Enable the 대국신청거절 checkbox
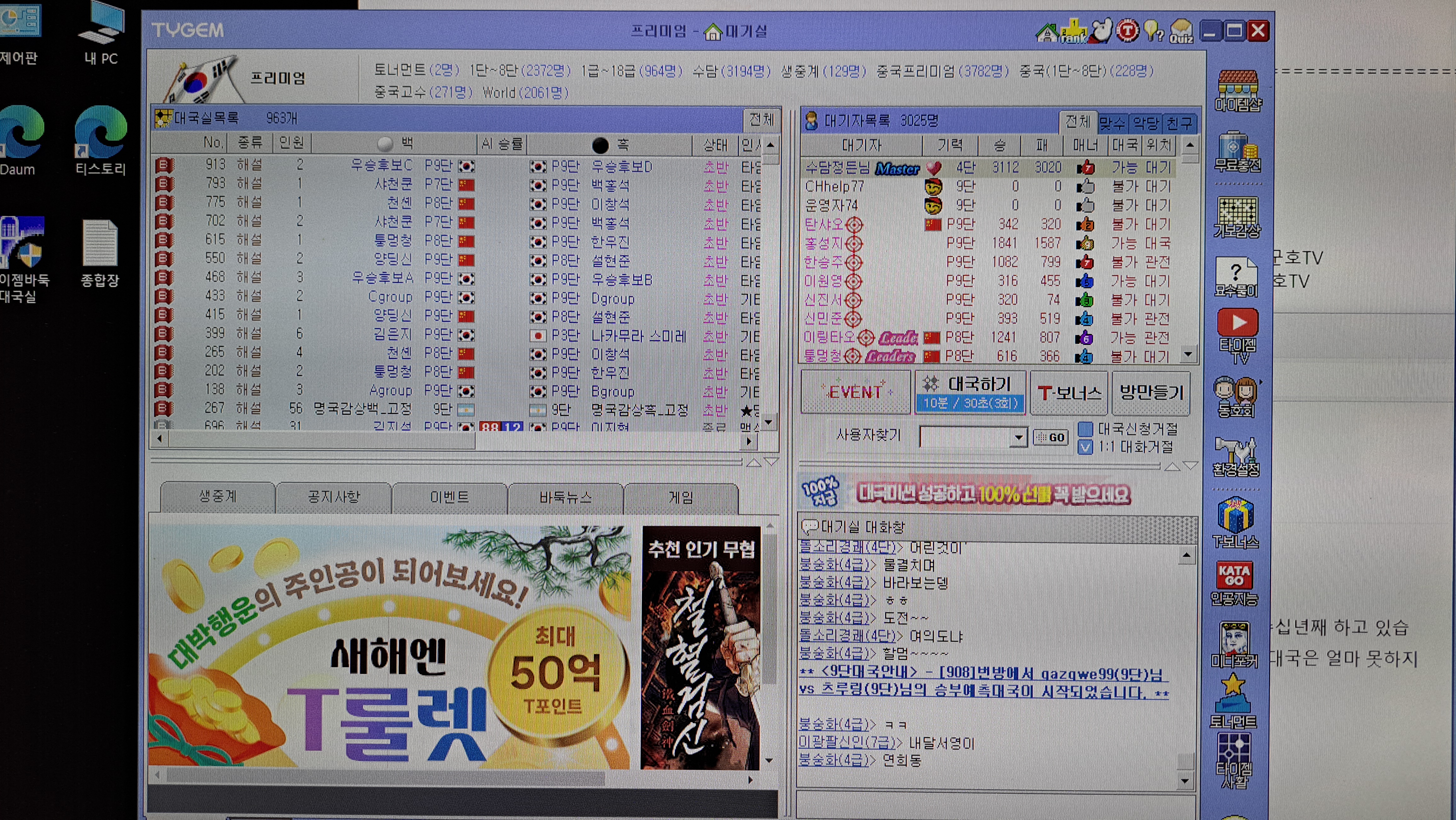Screen dimensions: 1456x820 coord(1085,429)
